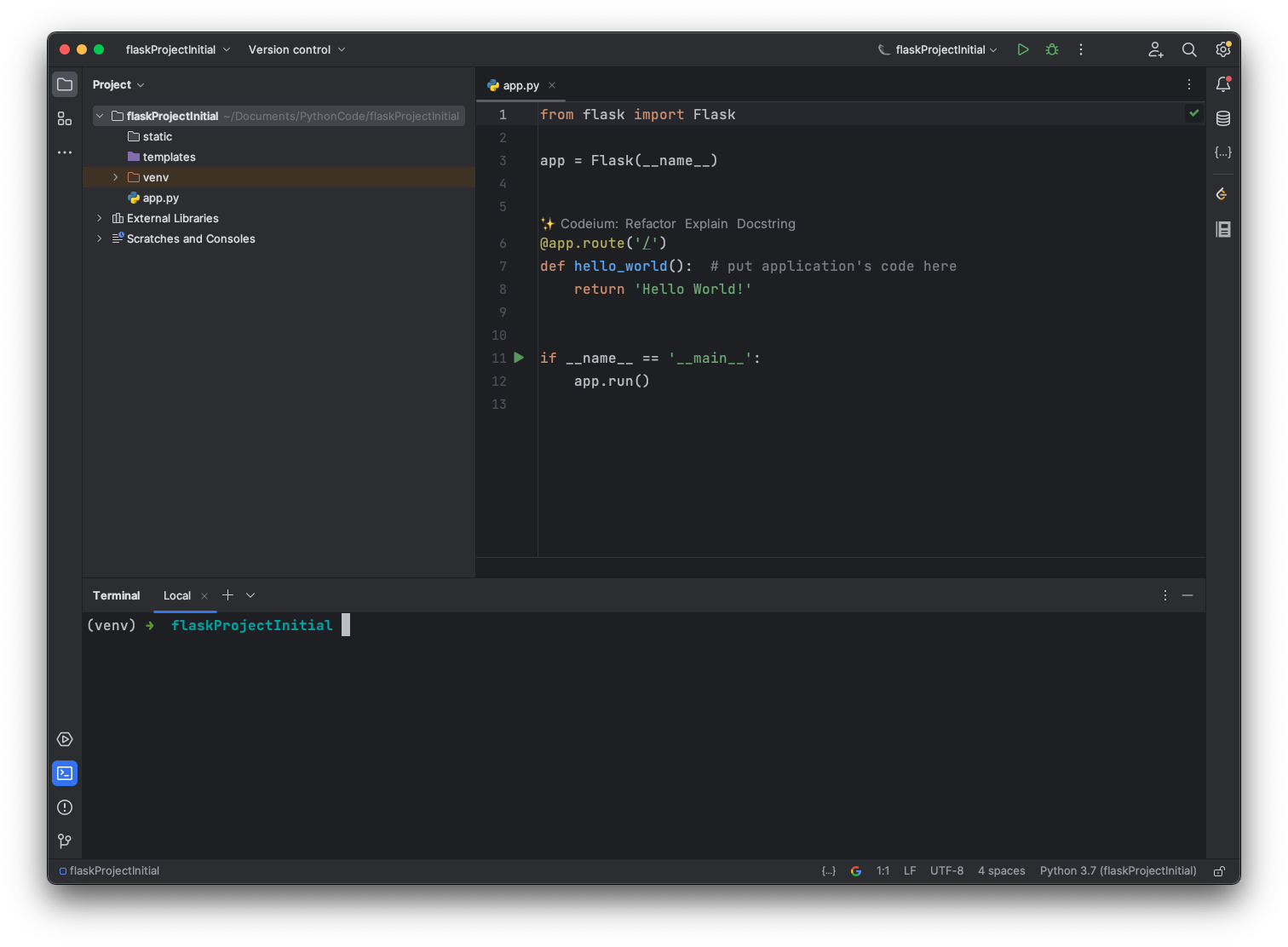Viewport: 1288px width, 947px height.
Task: Run the flaskProjectInitial configuration
Action: tap(1023, 49)
